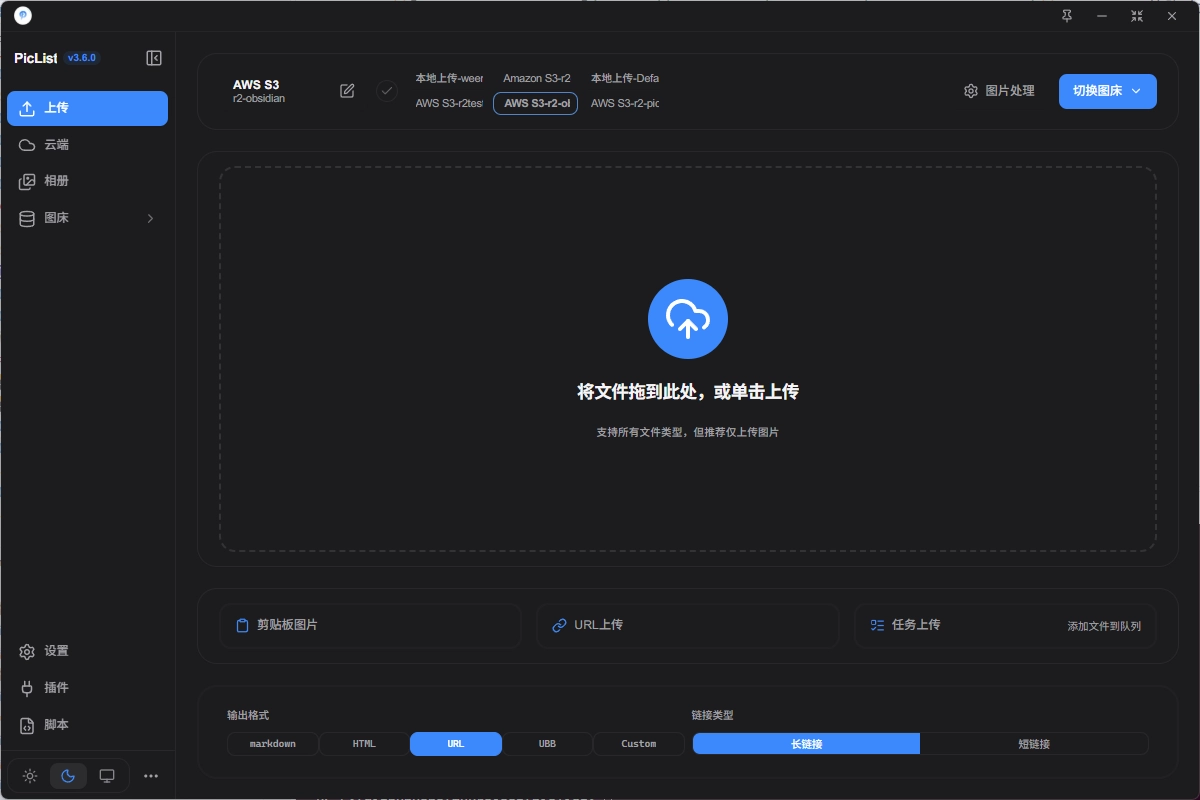This screenshot has width=1200, height=800.
Task: Select the AWS S3-r2test config tab
Action: pyautogui.click(x=449, y=103)
